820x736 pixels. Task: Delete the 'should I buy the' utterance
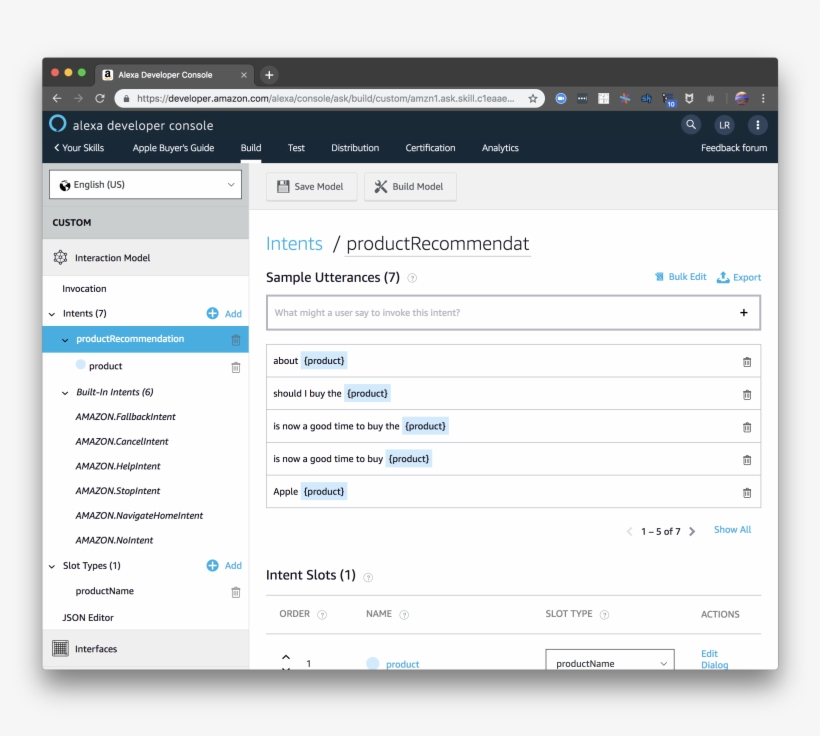(746, 394)
